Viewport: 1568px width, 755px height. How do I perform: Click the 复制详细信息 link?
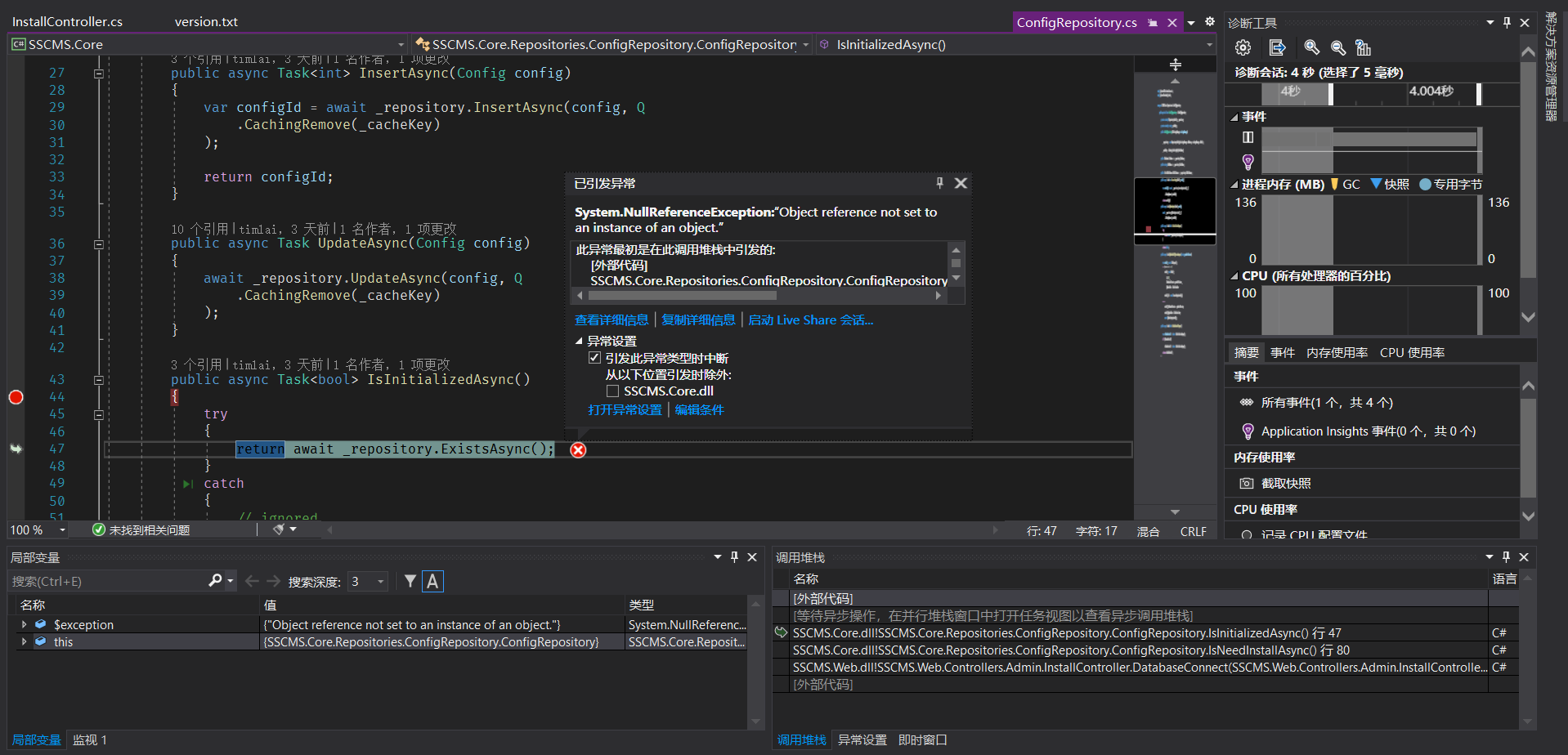click(698, 319)
